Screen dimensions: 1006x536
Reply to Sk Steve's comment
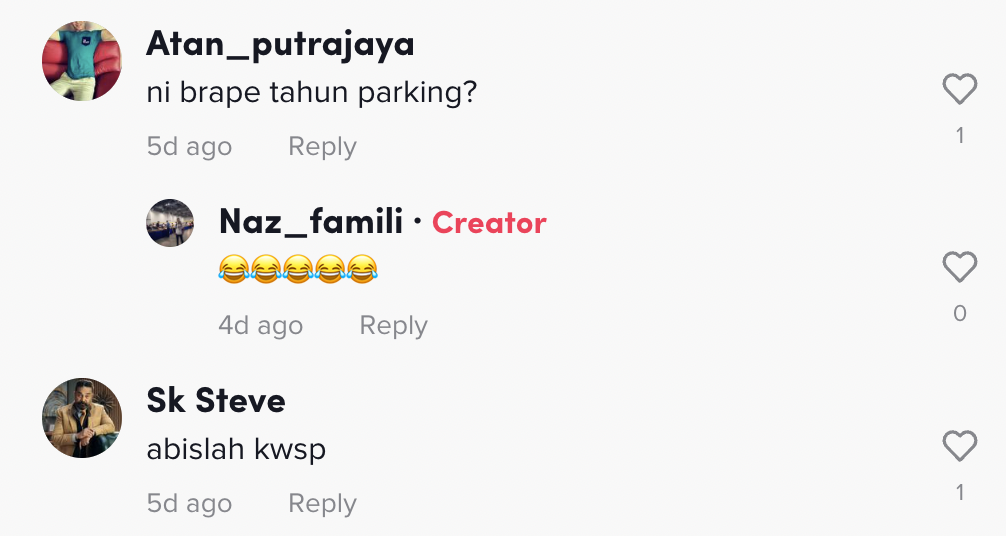click(322, 503)
